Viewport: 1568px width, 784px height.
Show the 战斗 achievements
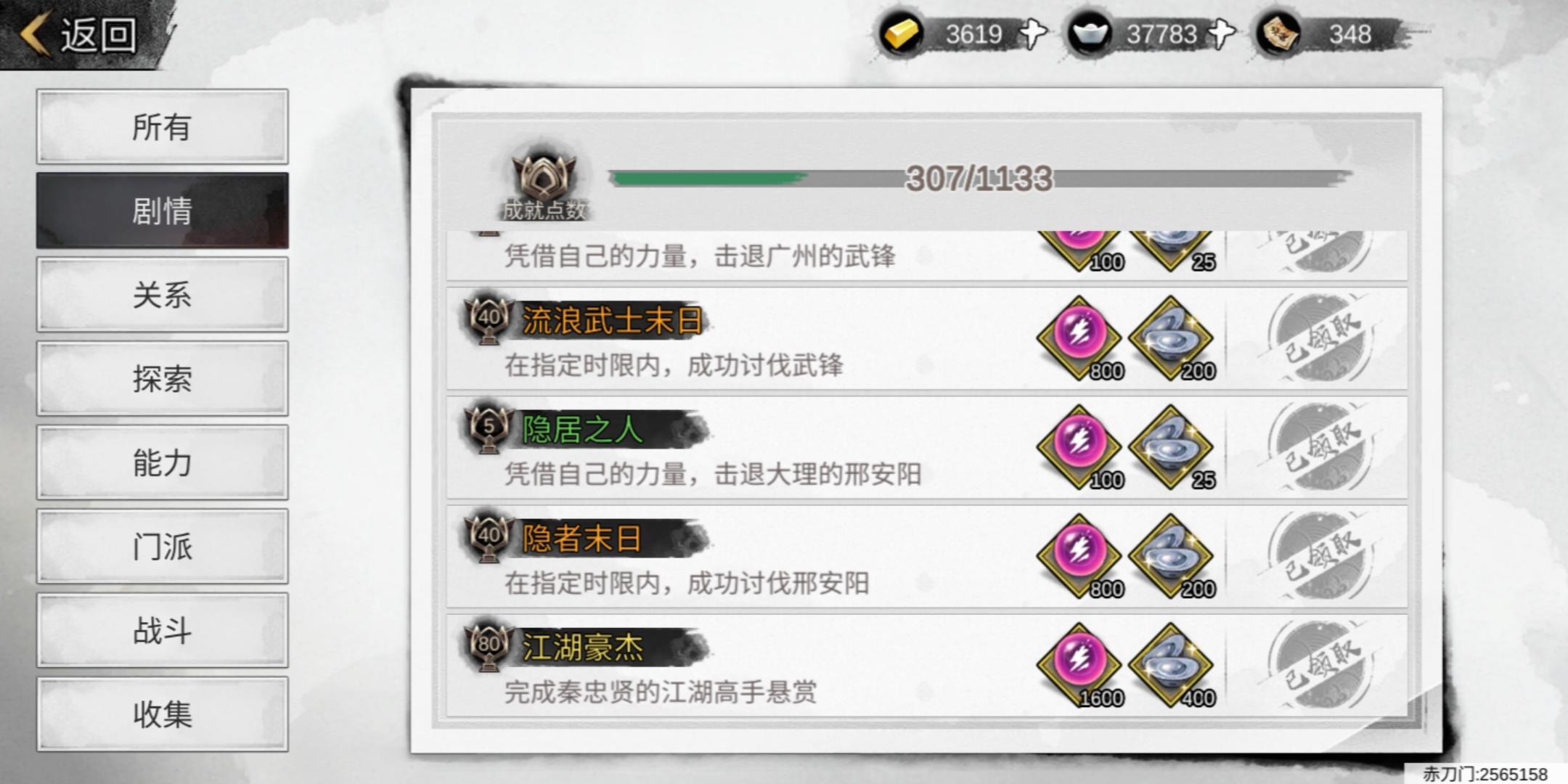162,630
